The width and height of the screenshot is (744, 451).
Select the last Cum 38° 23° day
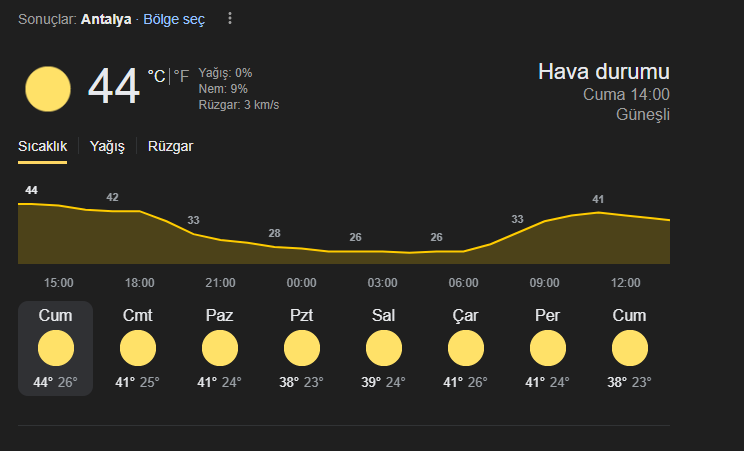(629, 348)
